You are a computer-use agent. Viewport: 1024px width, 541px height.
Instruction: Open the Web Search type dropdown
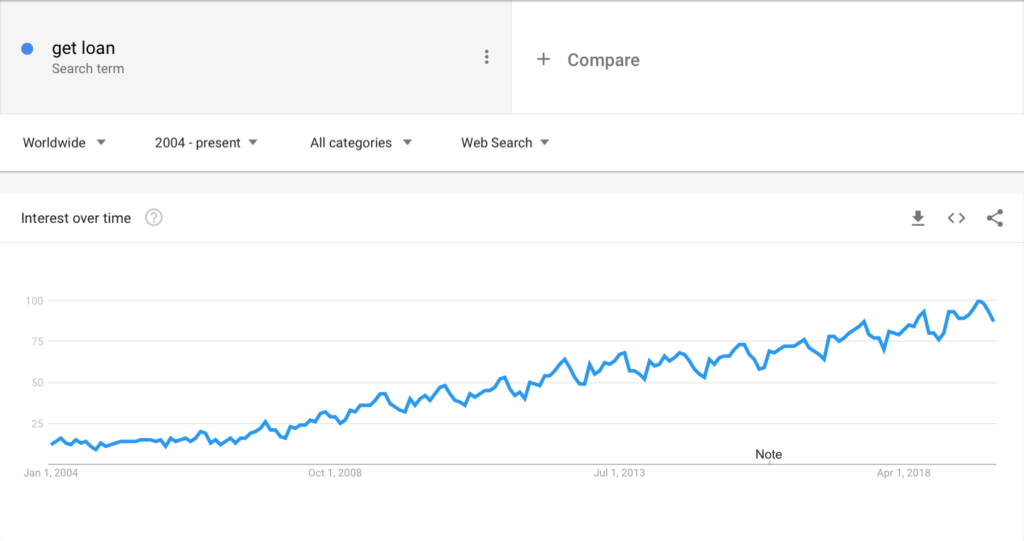(505, 142)
